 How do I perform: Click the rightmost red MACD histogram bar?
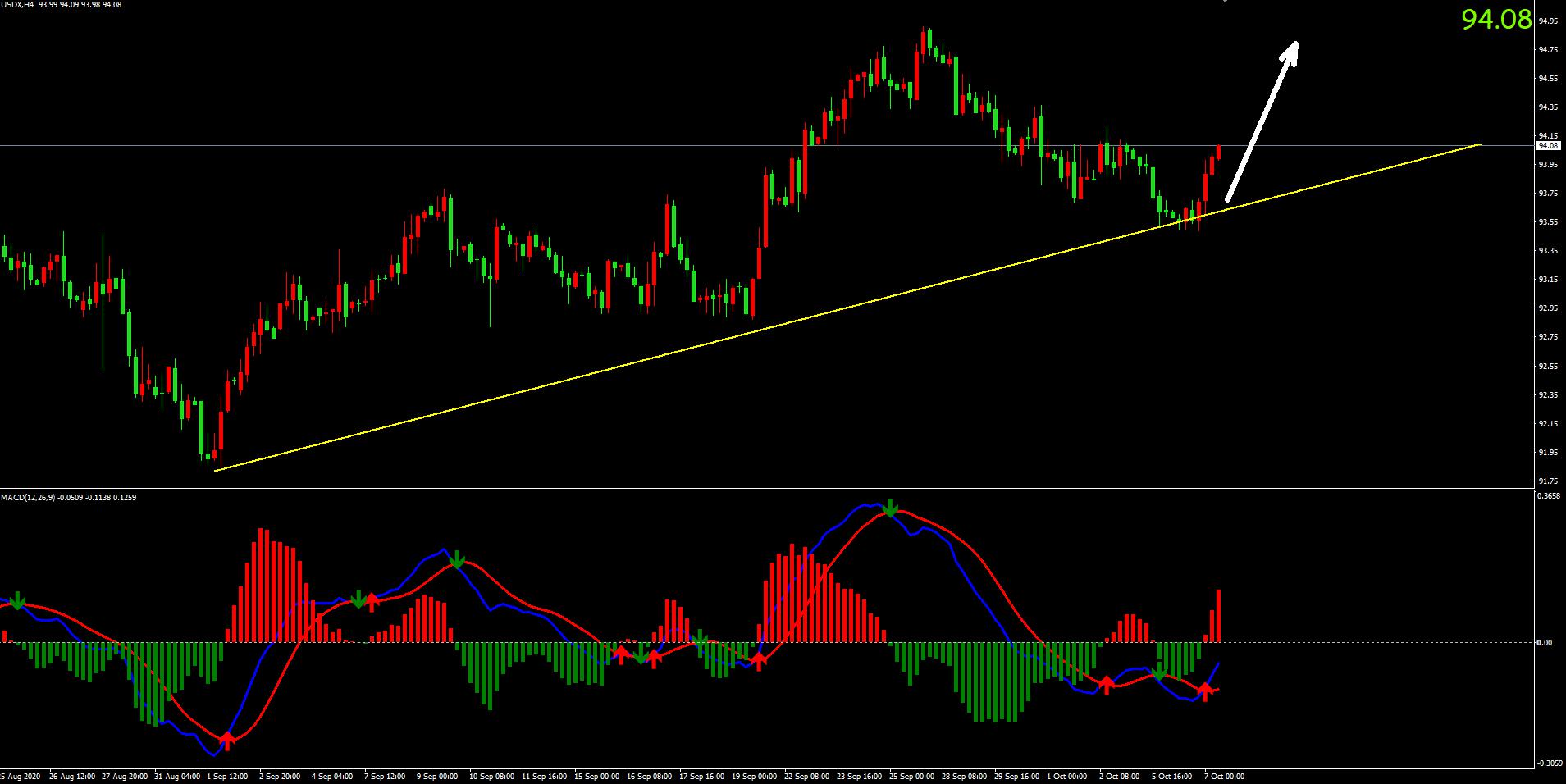pos(1219,615)
